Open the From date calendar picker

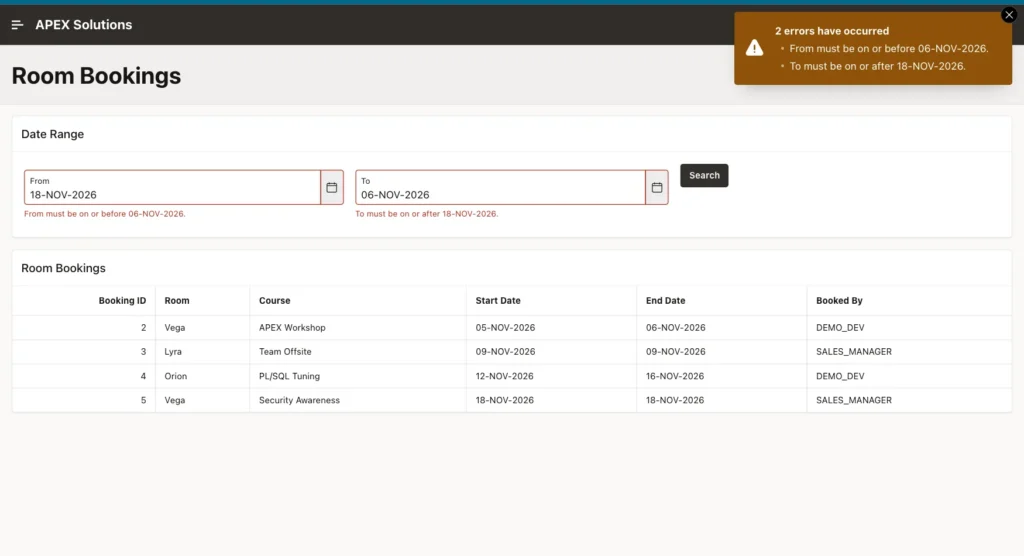point(332,188)
